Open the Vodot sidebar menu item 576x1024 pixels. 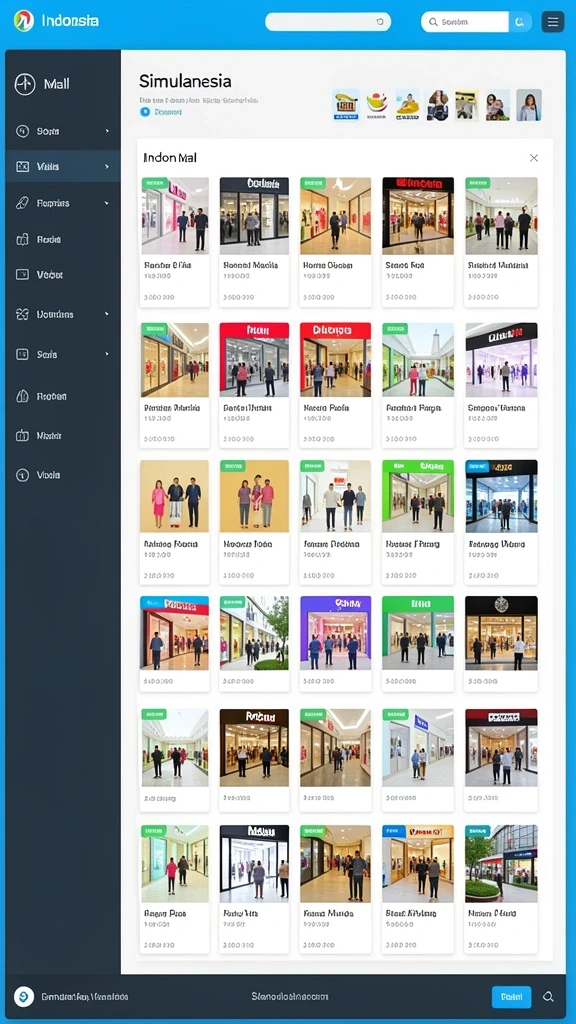(63, 275)
